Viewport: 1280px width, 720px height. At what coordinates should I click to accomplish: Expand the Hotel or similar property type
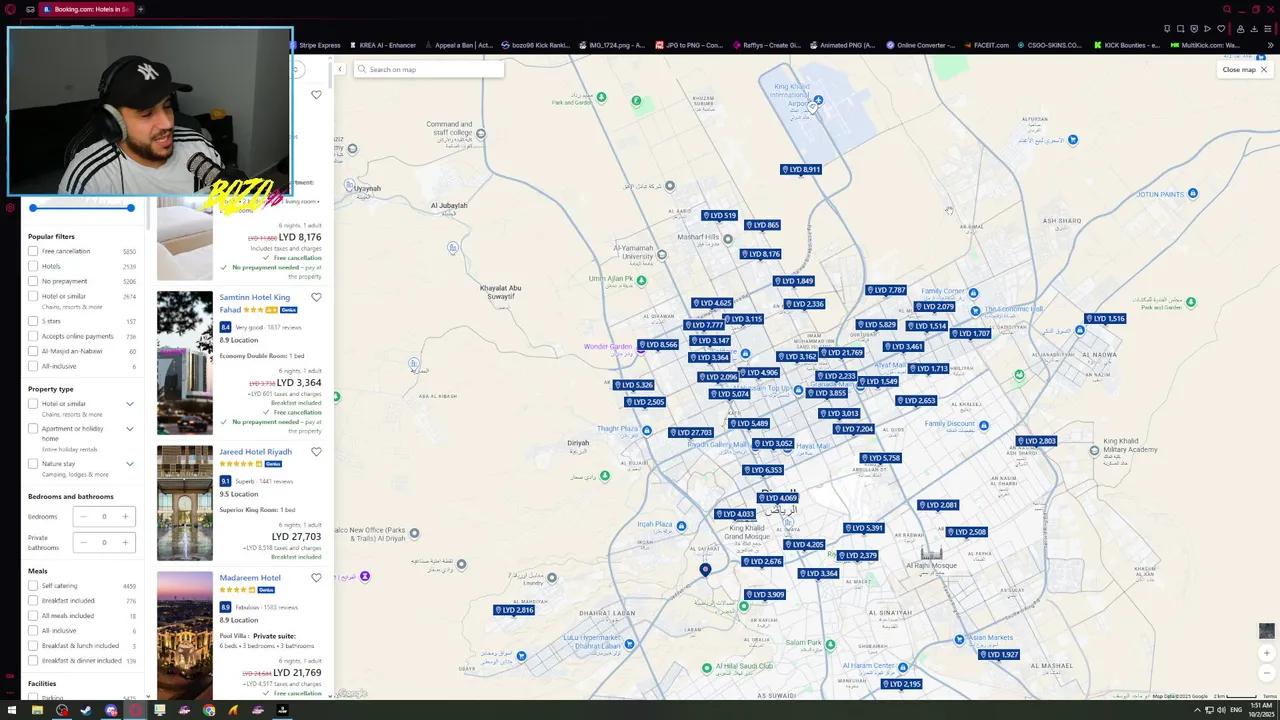[x=130, y=404]
